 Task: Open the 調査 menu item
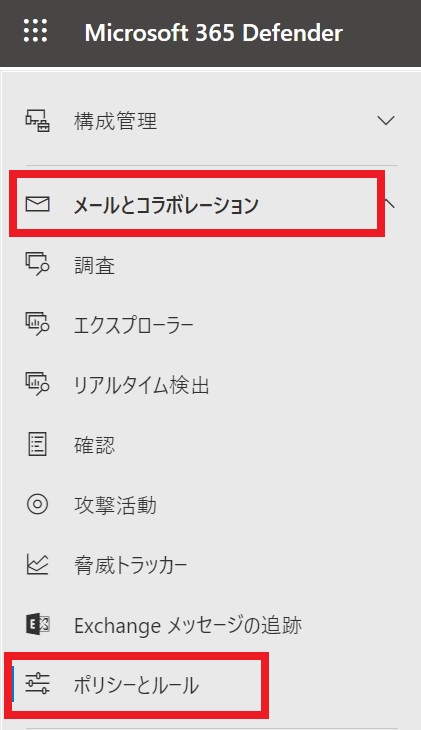[x=95, y=265]
